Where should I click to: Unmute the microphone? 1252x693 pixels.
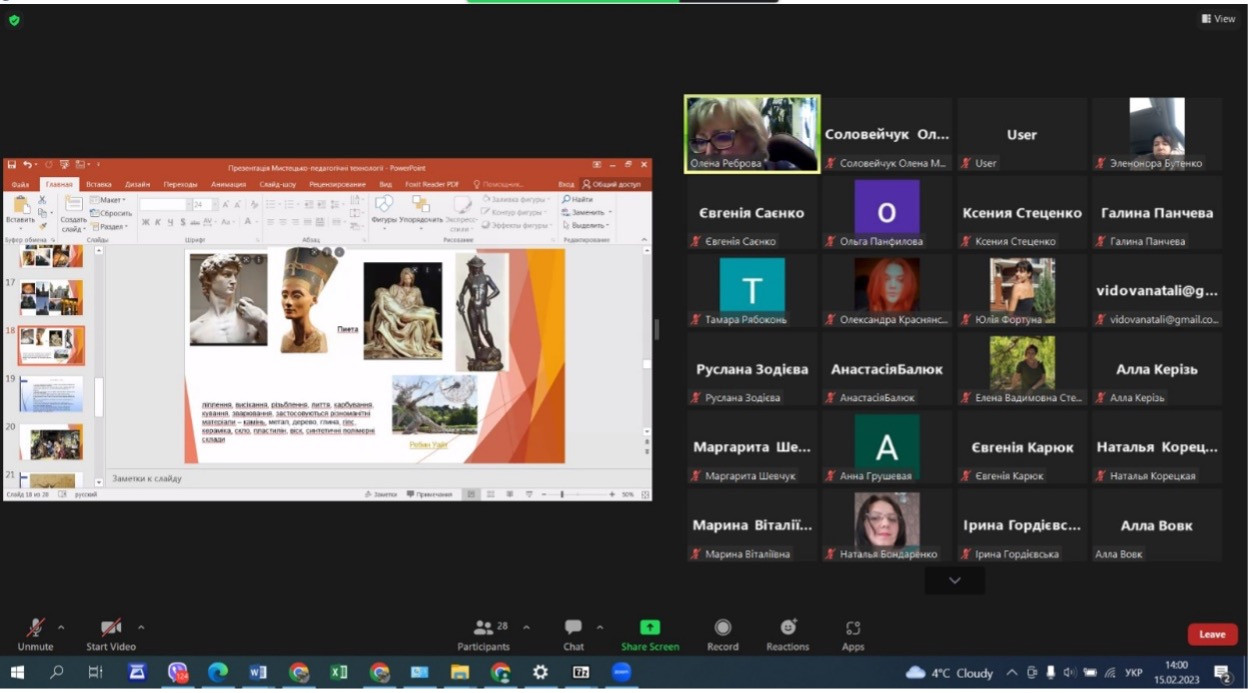35,628
